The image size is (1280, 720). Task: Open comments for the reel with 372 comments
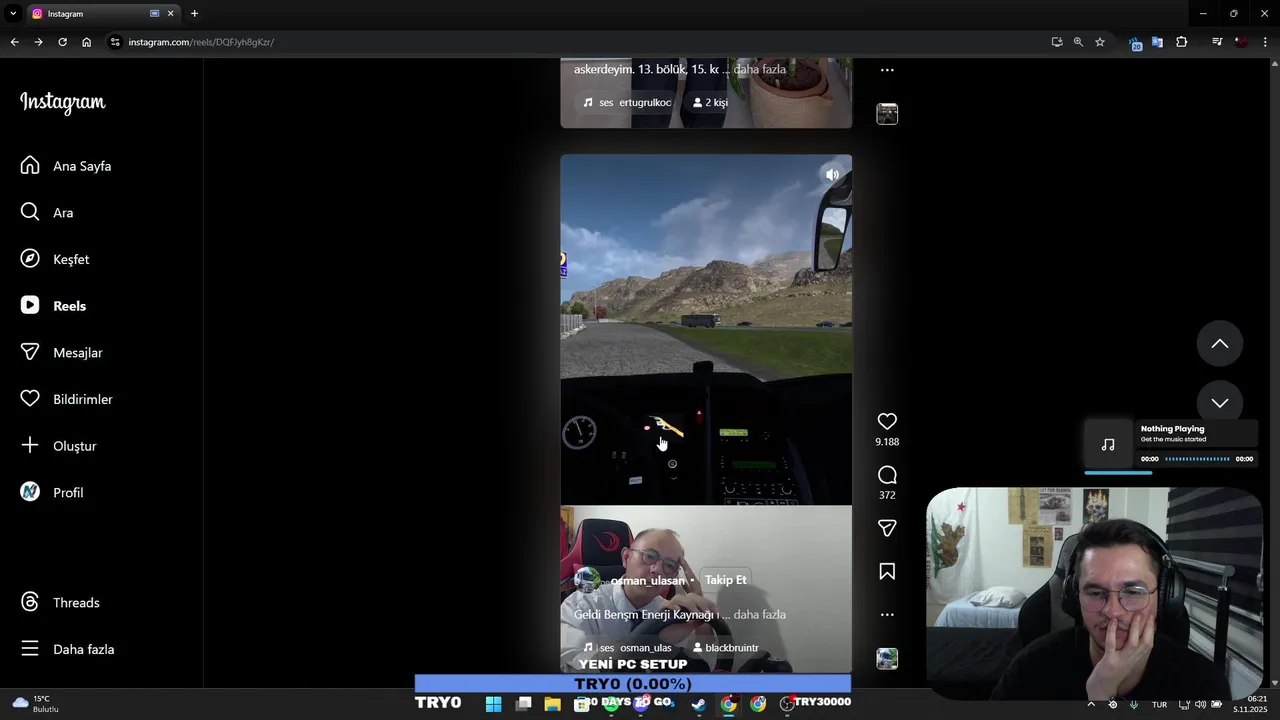coord(887,475)
